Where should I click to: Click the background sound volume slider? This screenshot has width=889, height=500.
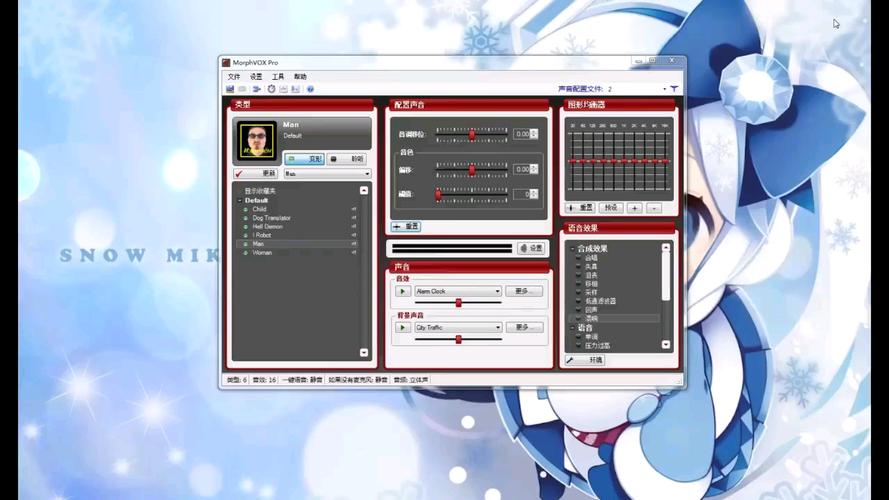[x=458, y=339]
